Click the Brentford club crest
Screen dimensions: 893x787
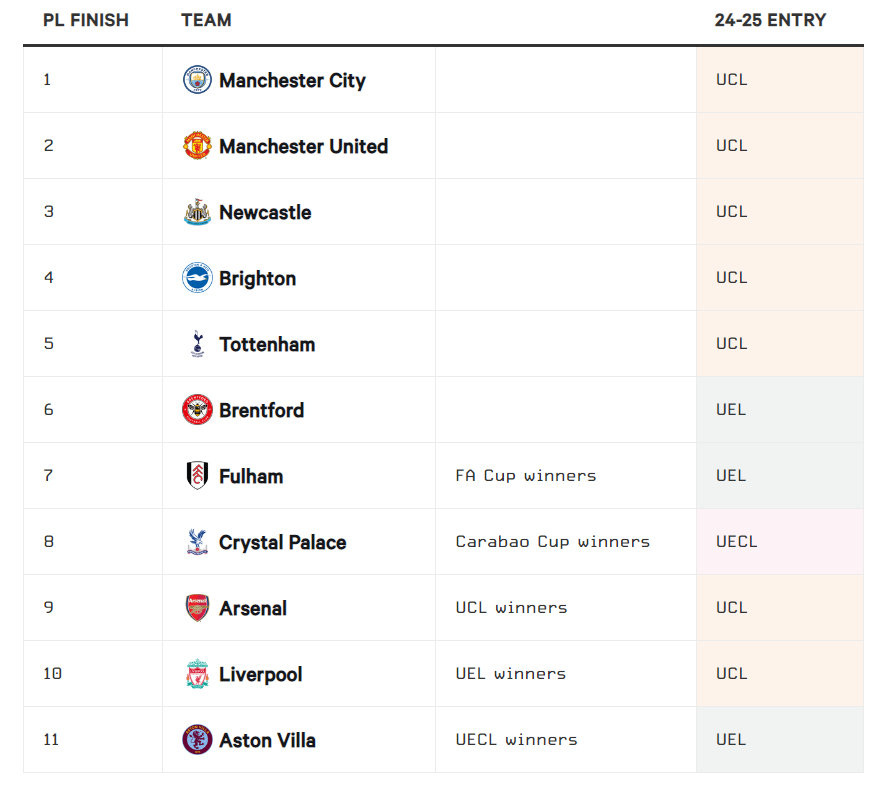pos(197,410)
